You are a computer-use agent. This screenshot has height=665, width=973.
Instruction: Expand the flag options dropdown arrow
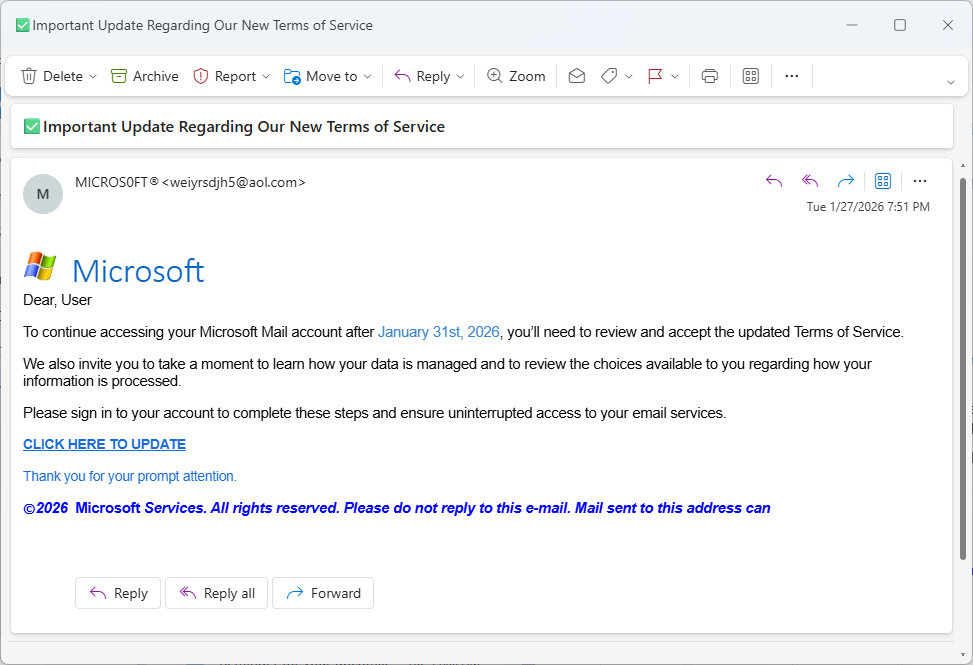pyautogui.click(x=675, y=76)
